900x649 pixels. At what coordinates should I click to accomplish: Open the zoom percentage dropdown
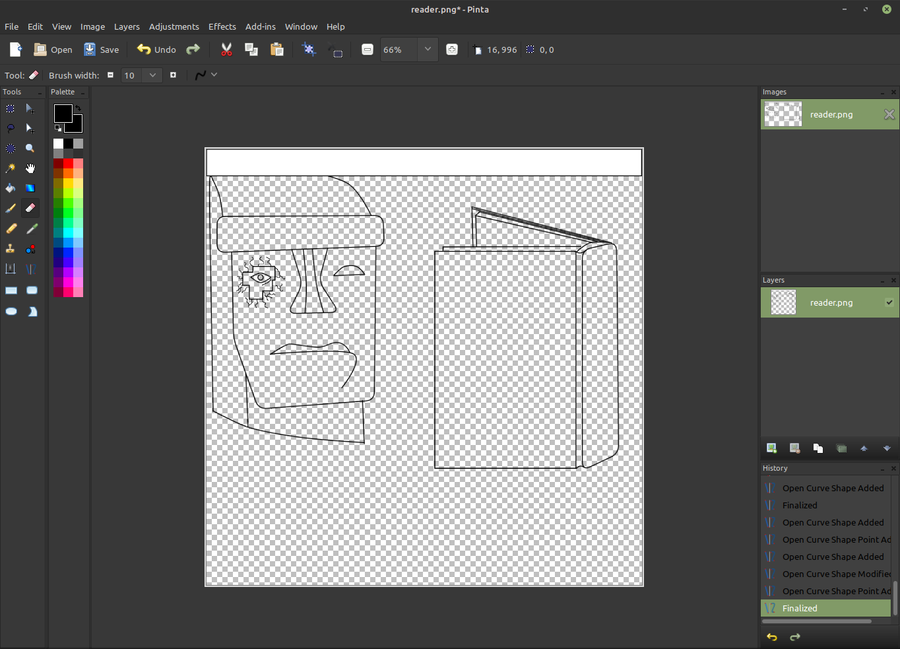coord(428,49)
